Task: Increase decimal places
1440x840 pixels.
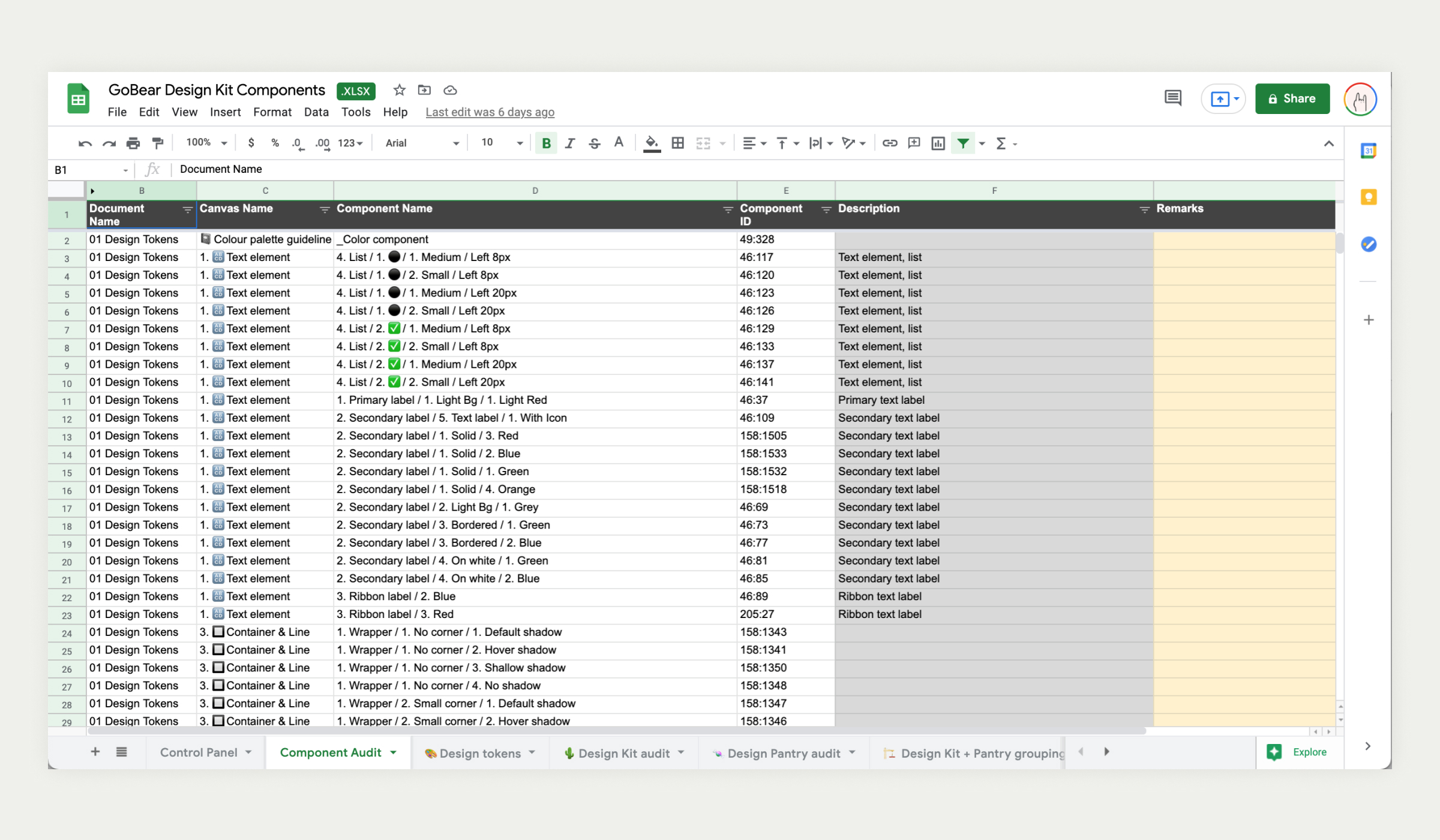Action: (322, 143)
